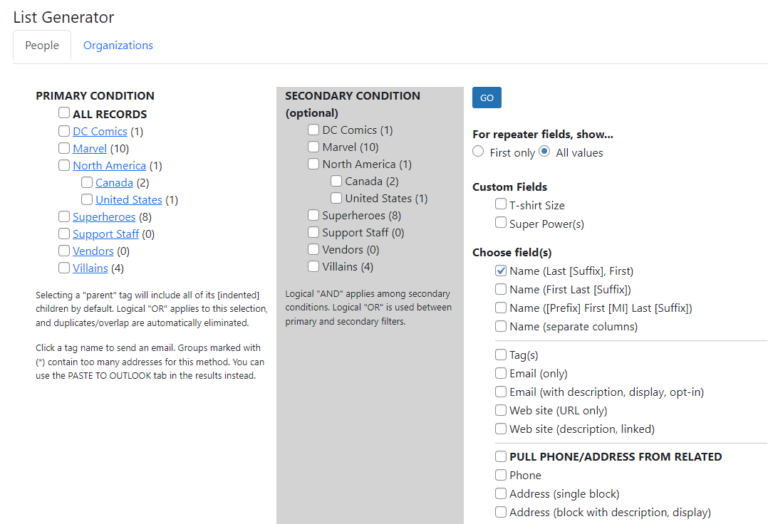Click the Superheroes tag link
Viewport: 768px width, 524px height.
104,216
